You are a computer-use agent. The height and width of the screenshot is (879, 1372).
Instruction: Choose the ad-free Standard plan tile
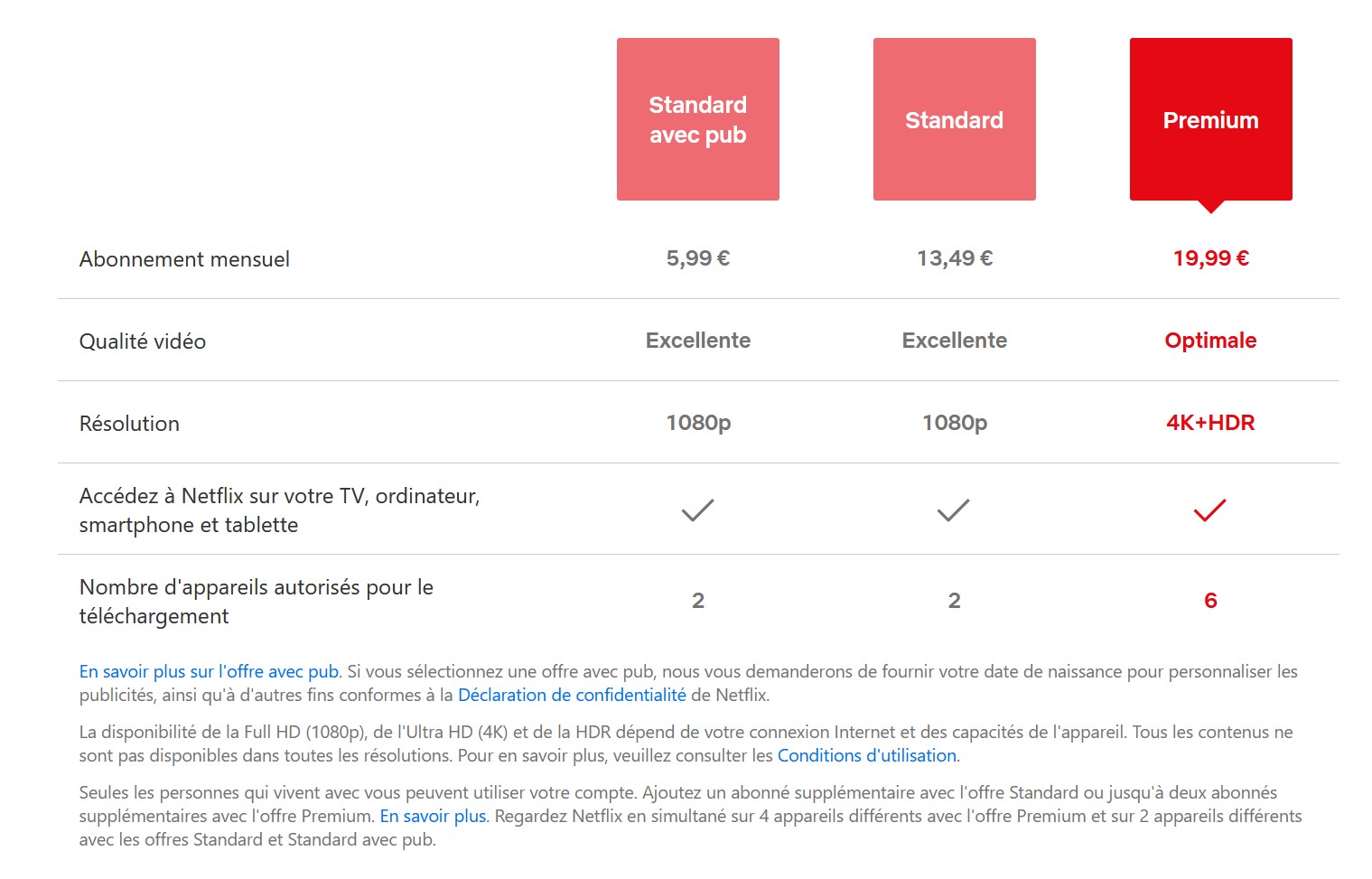point(954,119)
